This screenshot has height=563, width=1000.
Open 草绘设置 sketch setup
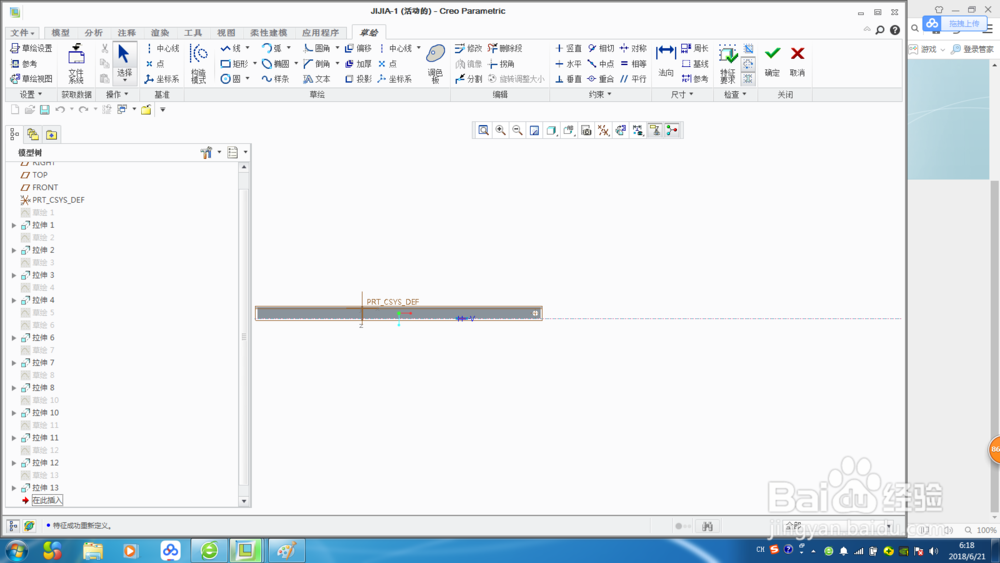[31, 48]
